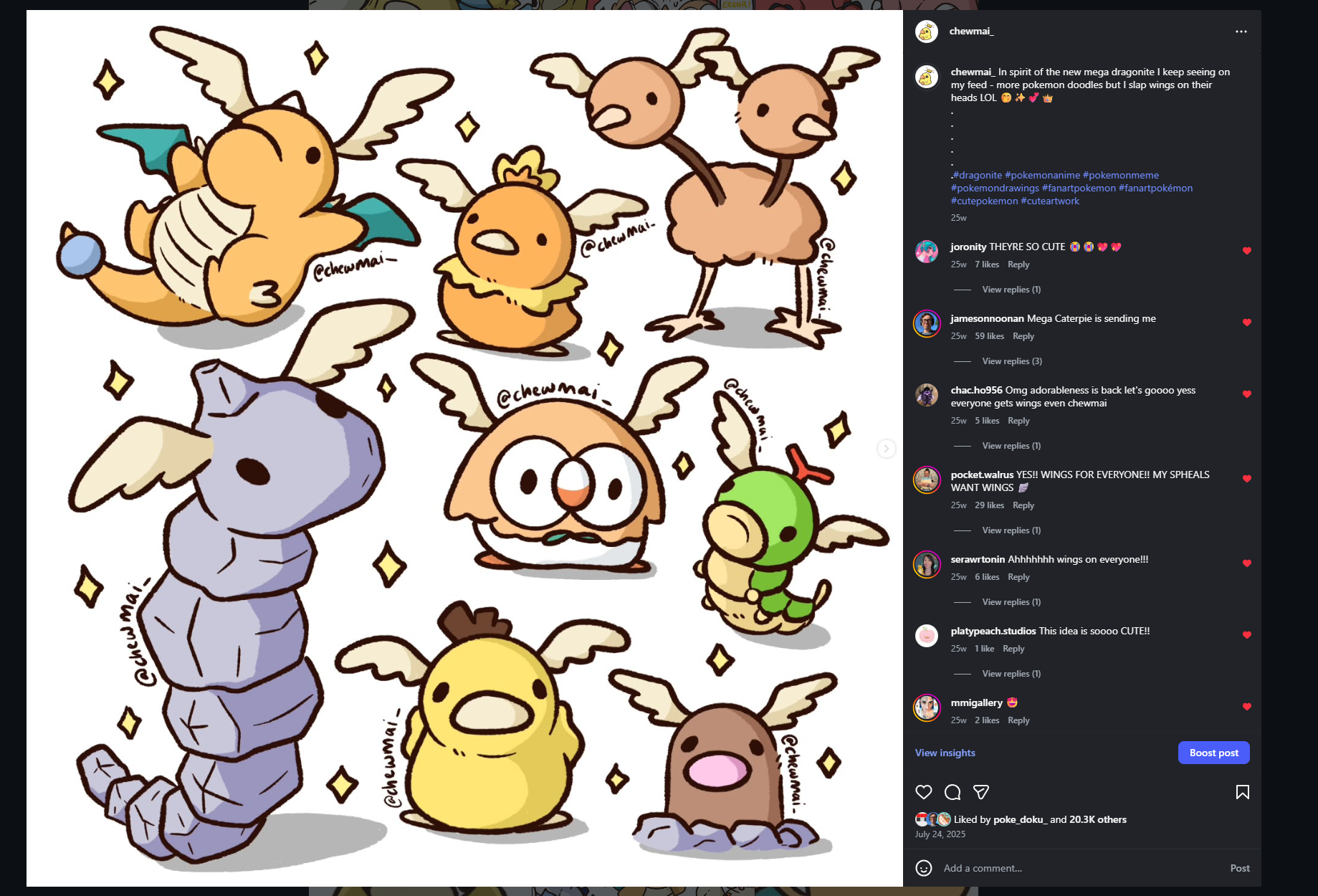Like joronity's comment heart
Screen dimensions: 1318x896
1246,251
